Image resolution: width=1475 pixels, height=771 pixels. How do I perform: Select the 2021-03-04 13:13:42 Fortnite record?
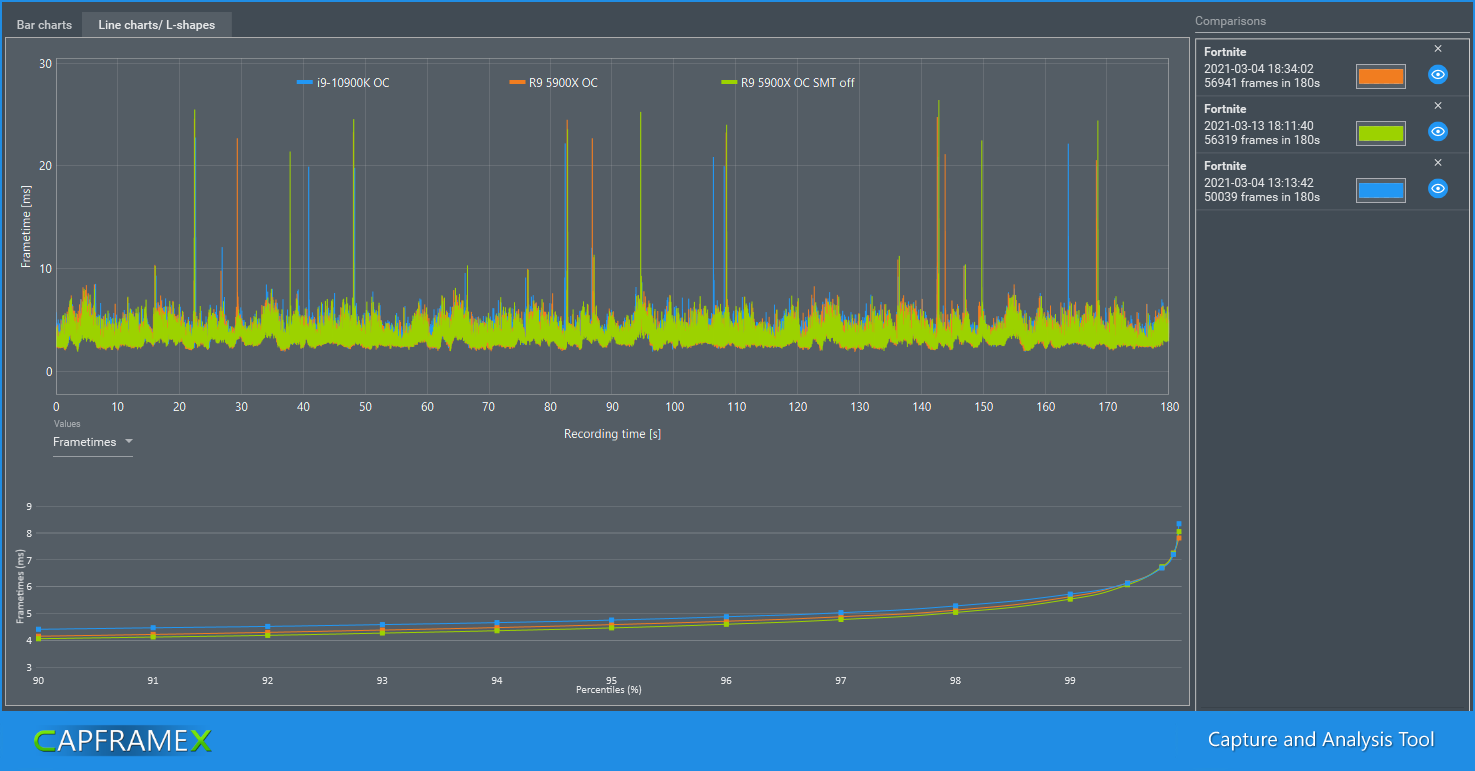pyautogui.click(x=1331, y=182)
